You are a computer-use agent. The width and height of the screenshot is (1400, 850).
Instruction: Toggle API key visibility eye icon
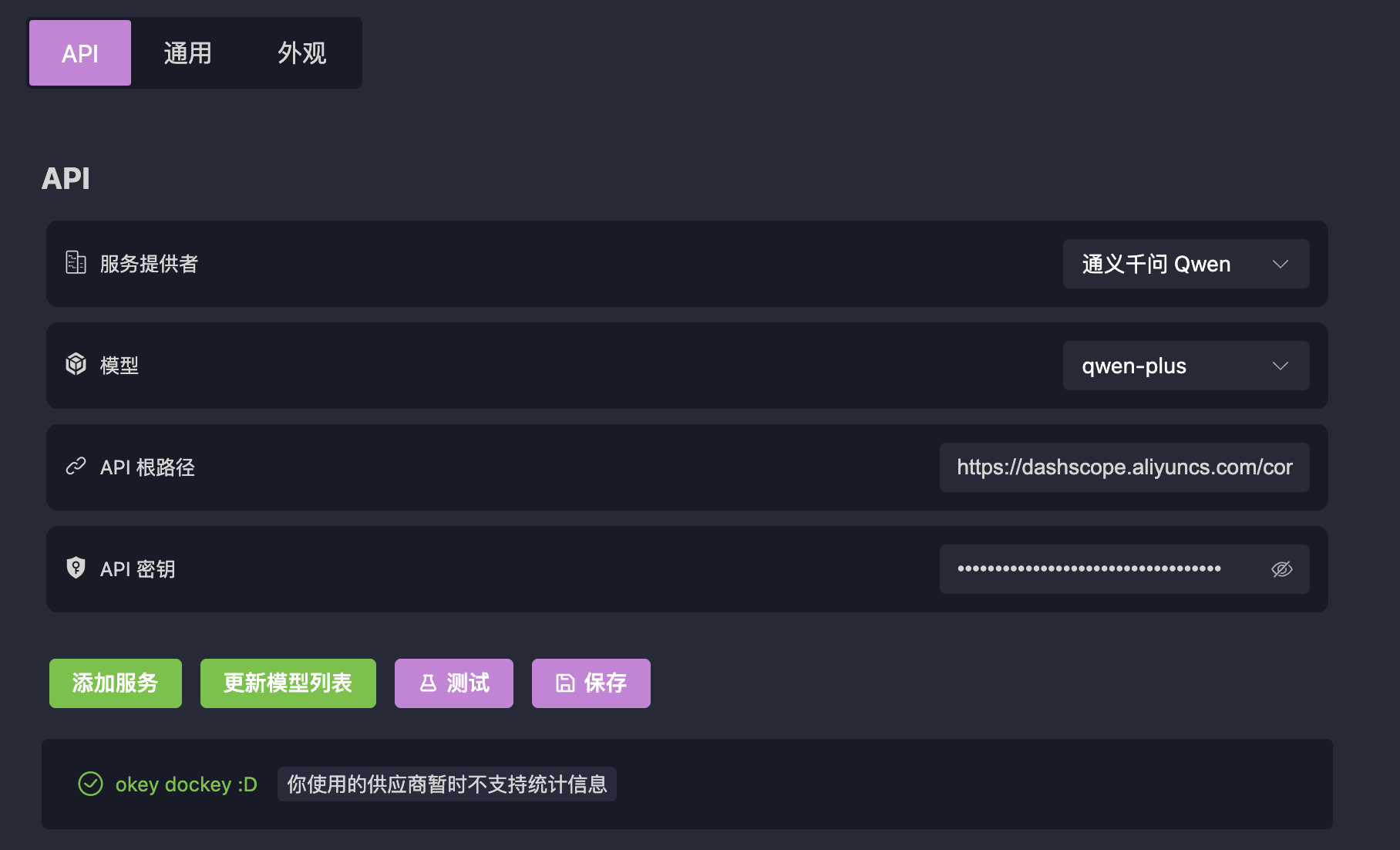[1281, 569]
